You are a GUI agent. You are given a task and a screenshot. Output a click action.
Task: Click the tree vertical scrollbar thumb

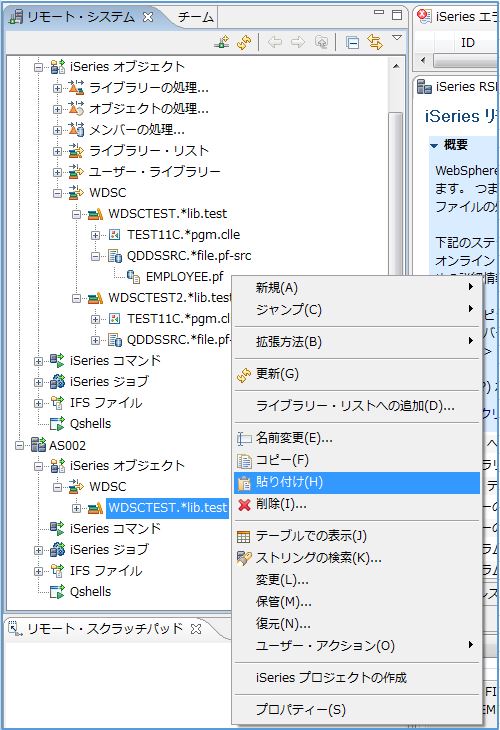396,193
